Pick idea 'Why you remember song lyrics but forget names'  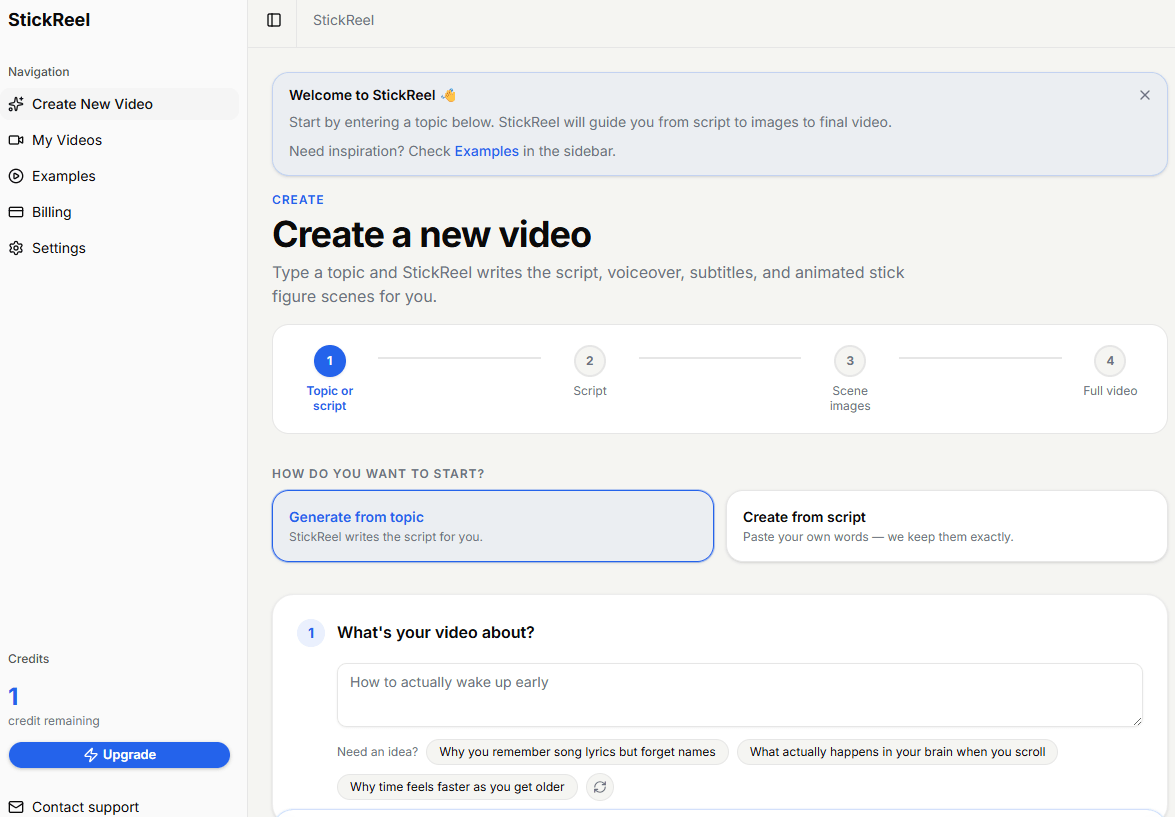tap(577, 752)
